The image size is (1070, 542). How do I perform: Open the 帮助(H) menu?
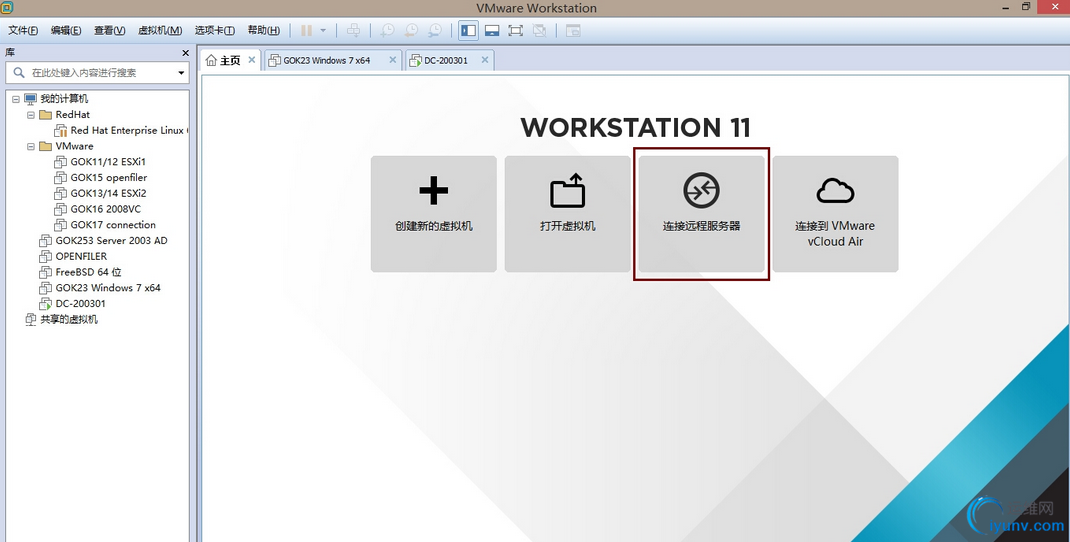tap(263, 31)
